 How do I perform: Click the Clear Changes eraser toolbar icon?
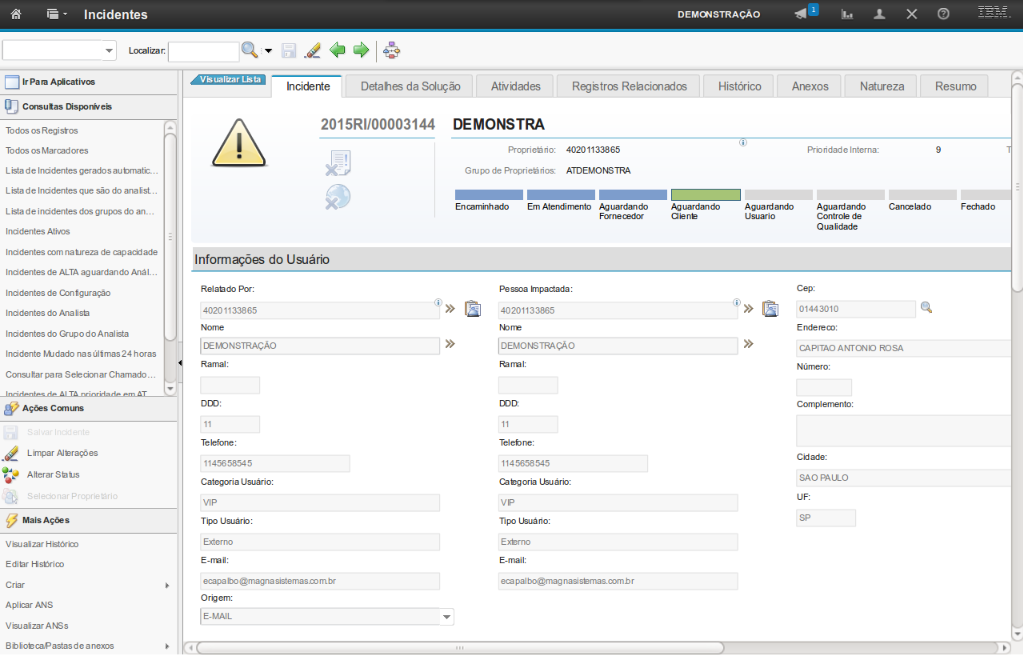[x=312, y=50]
